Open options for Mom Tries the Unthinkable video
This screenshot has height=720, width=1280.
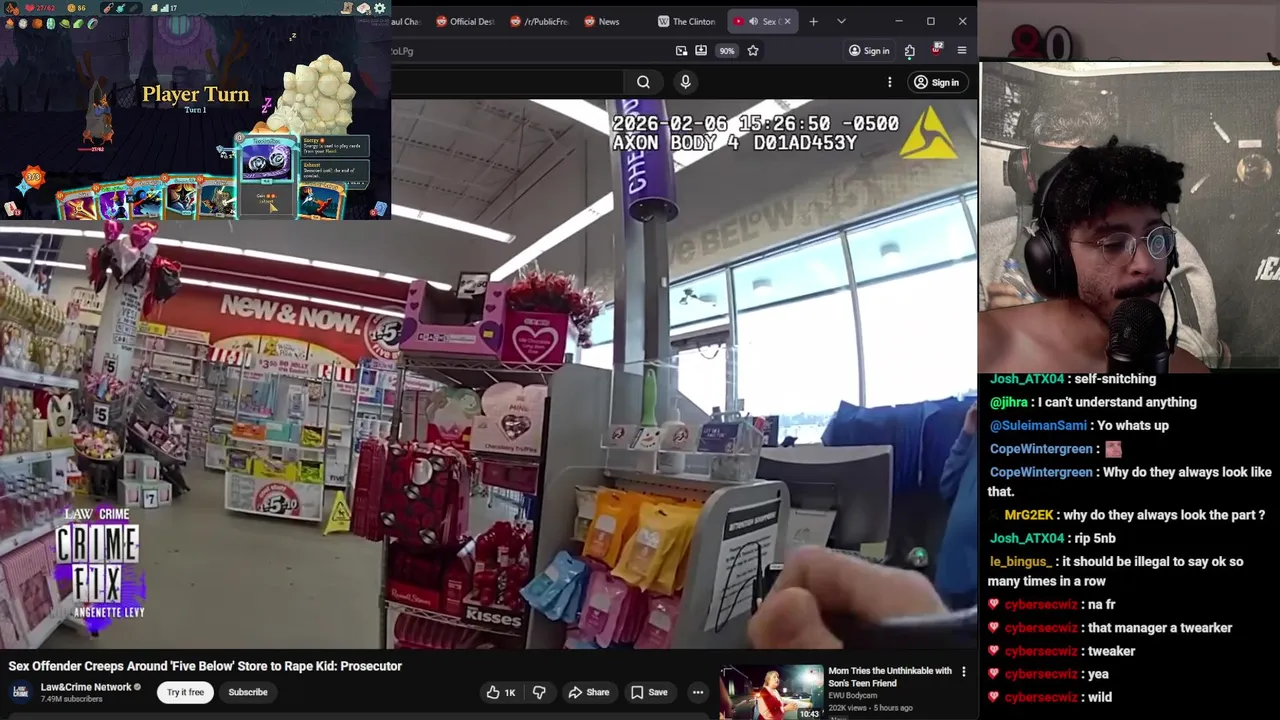coord(964,672)
